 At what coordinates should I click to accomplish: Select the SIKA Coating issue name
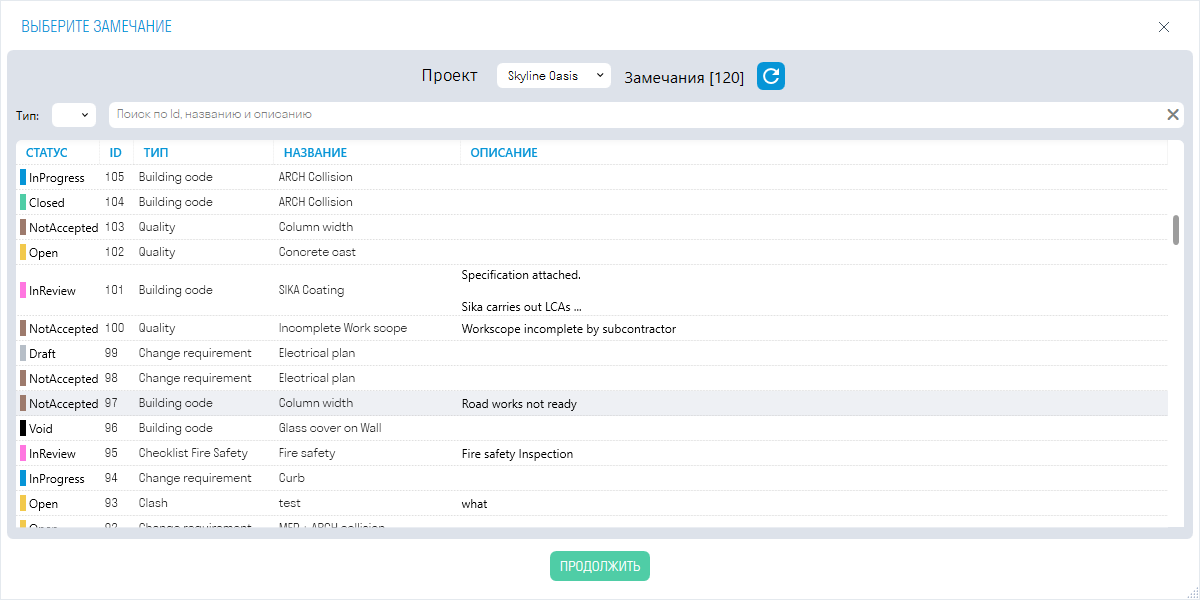311,290
